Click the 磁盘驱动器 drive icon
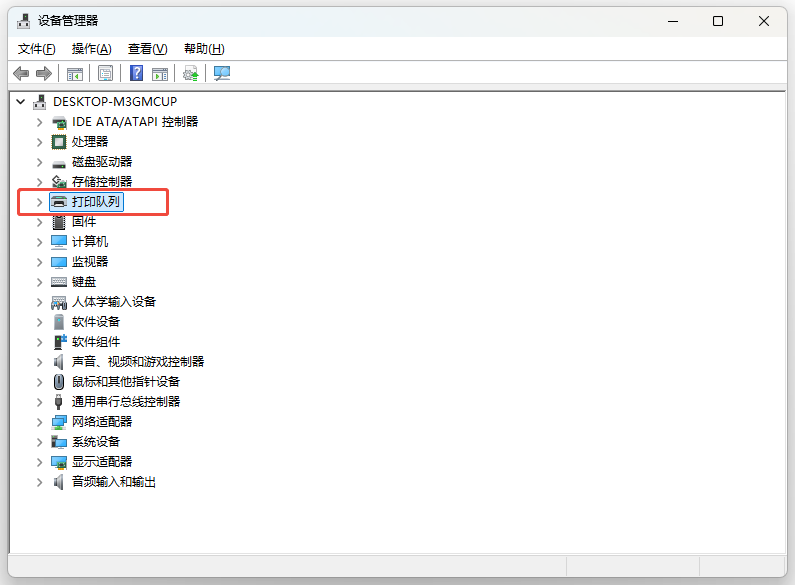 point(59,164)
